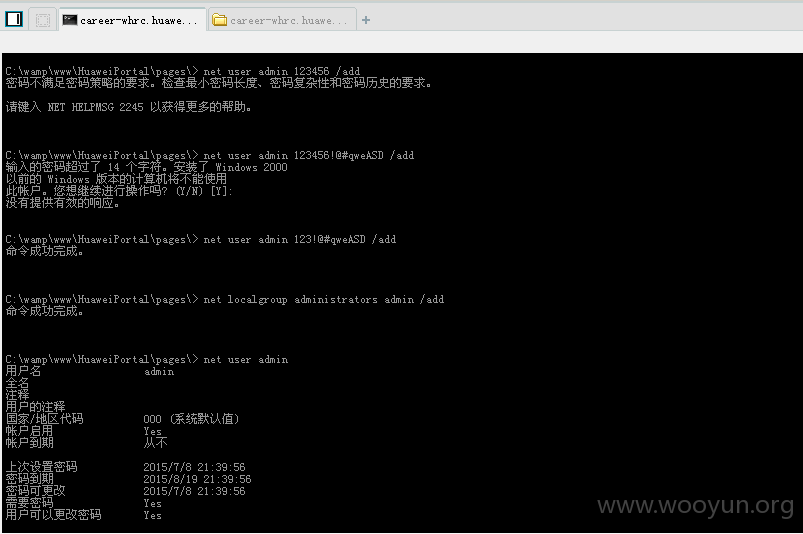Click the last 'net user admin' command
The width and height of the screenshot is (803, 534).
[x=246, y=359]
